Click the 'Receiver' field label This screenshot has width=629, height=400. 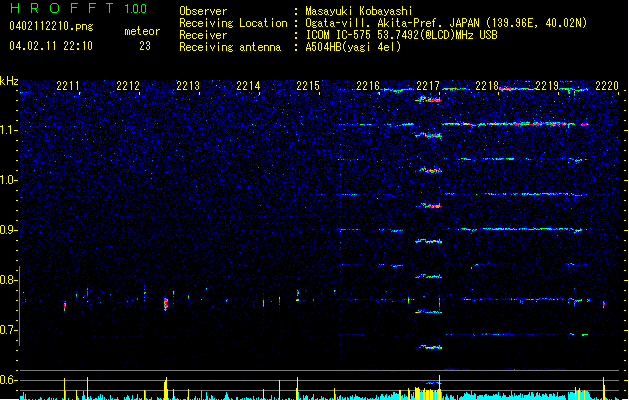point(203,35)
